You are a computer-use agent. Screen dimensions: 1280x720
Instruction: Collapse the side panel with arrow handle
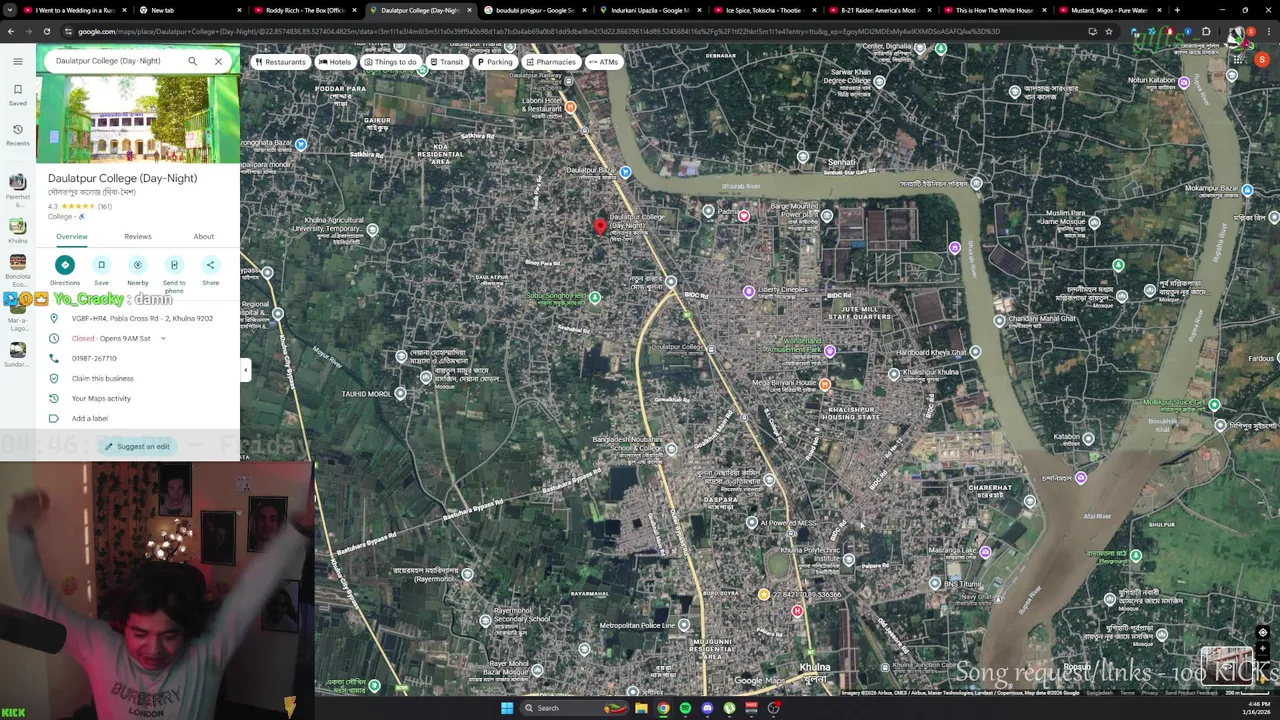click(245, 370)
